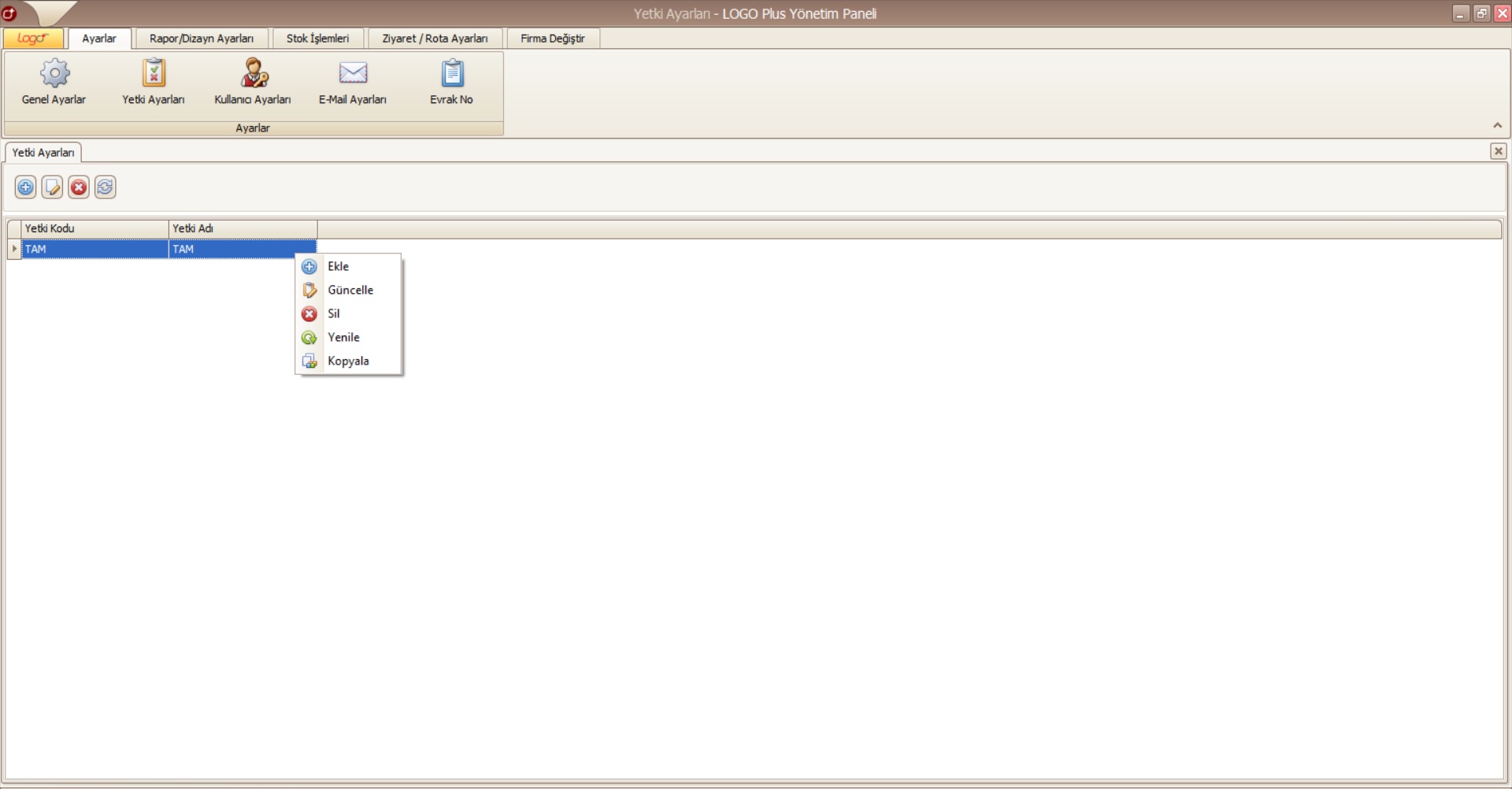The image size is (1512, 789).
Task: Switch to Rapor/Dizayn Ayarları tab
Action: [202, 39]
